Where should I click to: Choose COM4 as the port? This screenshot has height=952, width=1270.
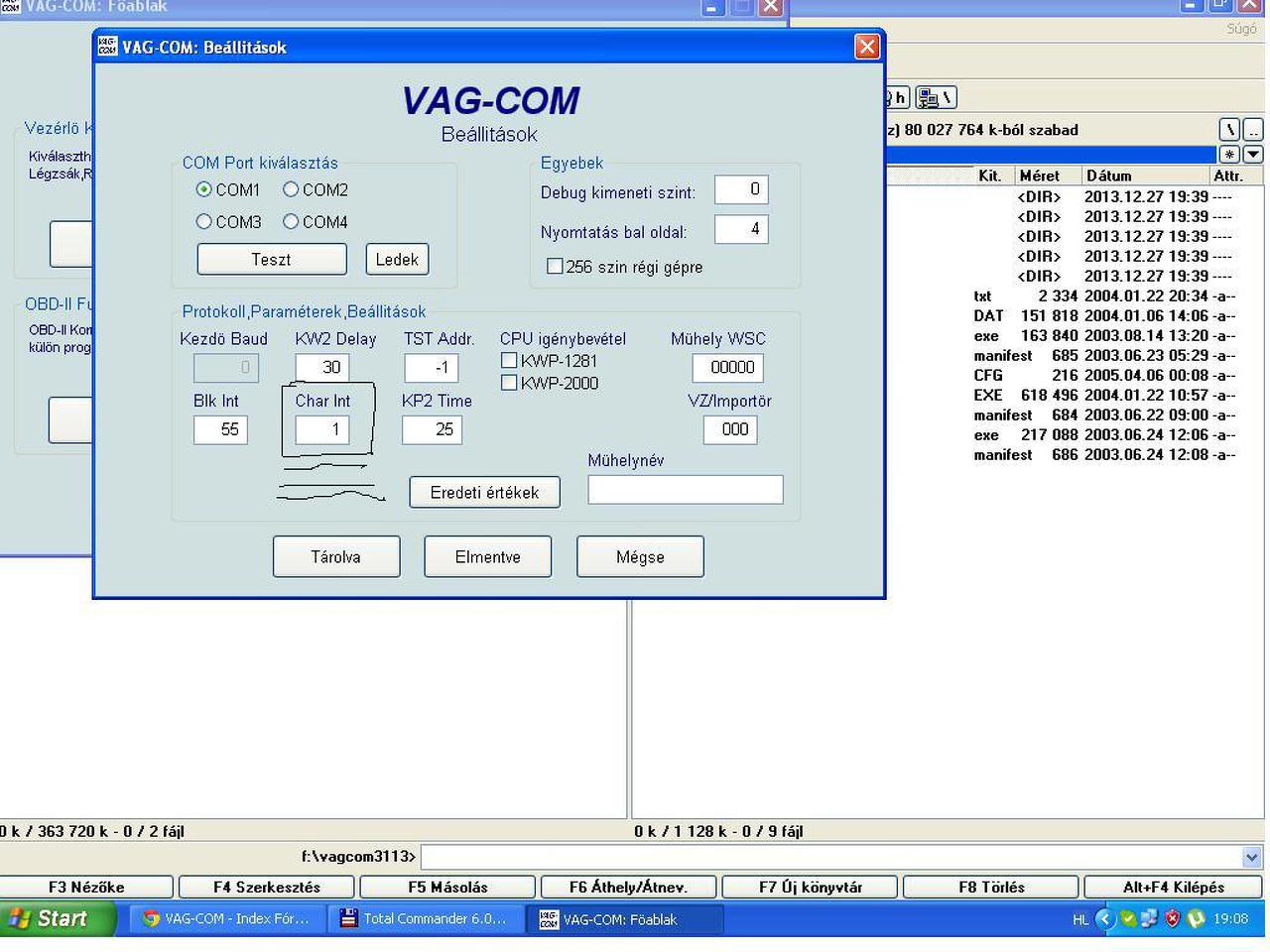[291, 221]
